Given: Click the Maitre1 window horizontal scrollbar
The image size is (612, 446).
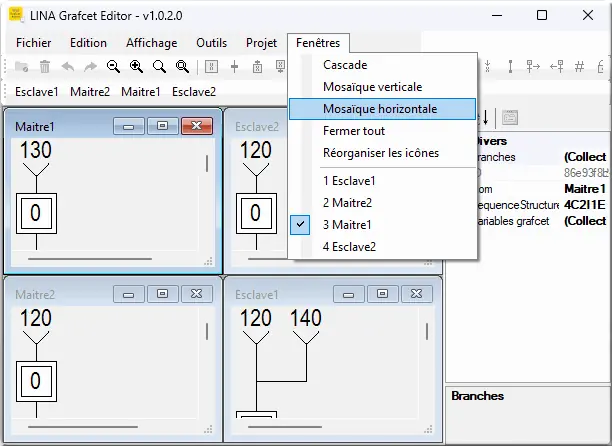Looking at the screenshot, I should click(x=90, y=259).
